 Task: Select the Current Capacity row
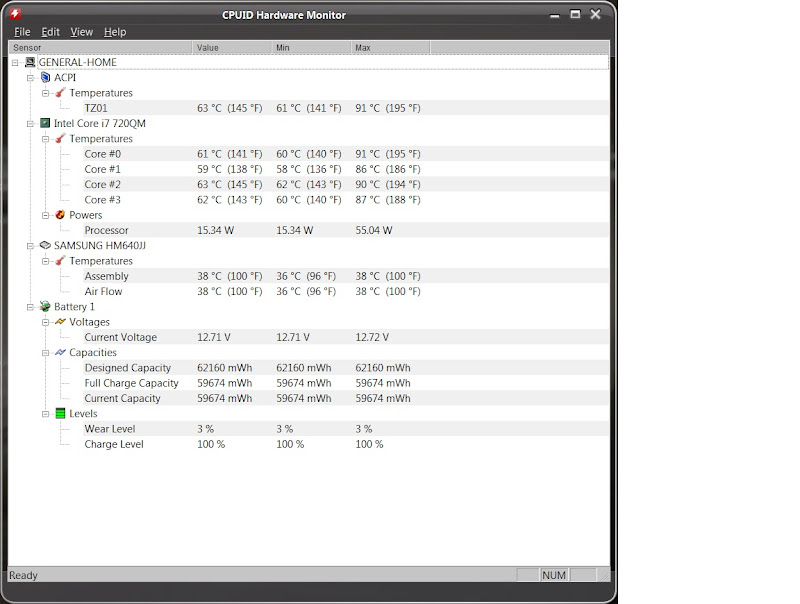346,398
